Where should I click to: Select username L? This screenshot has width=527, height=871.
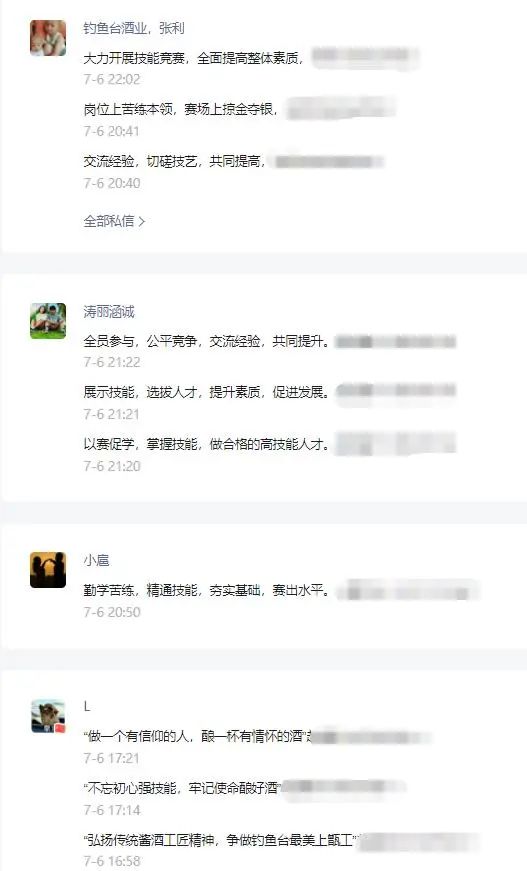point(87,706)
